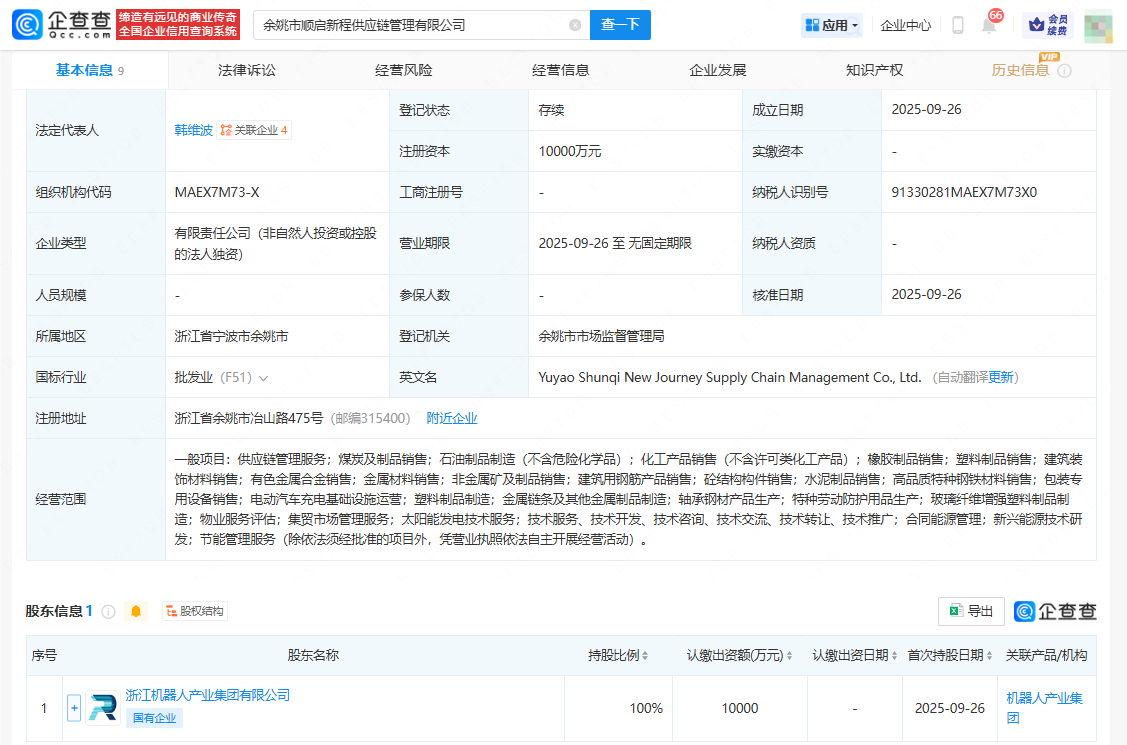Click the user avatar in the header
The height and width of the screenshot is (745, 1127).
coord(1098,25)
